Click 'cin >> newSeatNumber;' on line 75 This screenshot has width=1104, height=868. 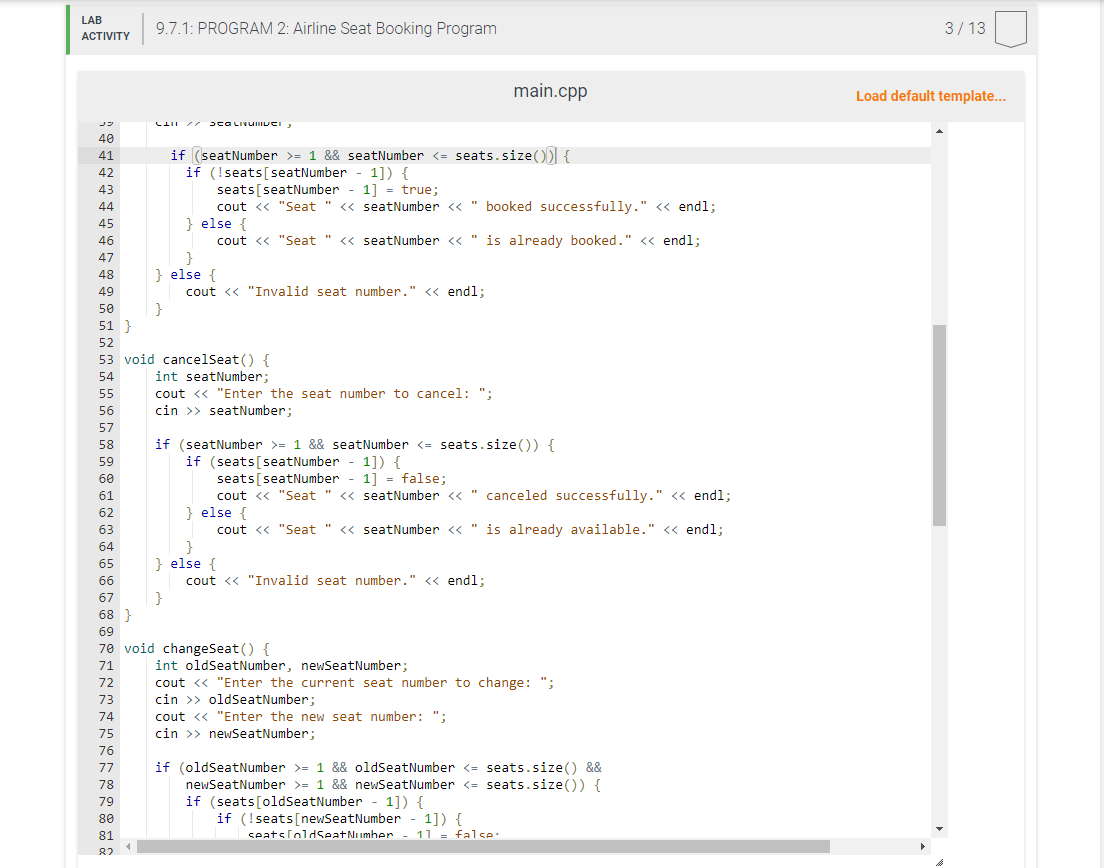(x=235, y=734)
